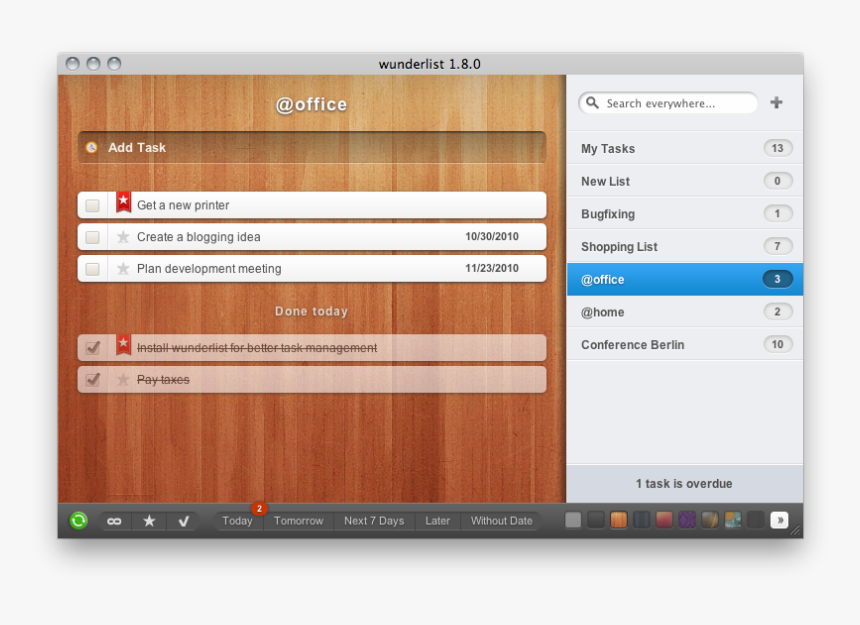Viewport: 860px width, 625px height.
Task: Check off 'Get a new printer'
Action: (93, 206)
